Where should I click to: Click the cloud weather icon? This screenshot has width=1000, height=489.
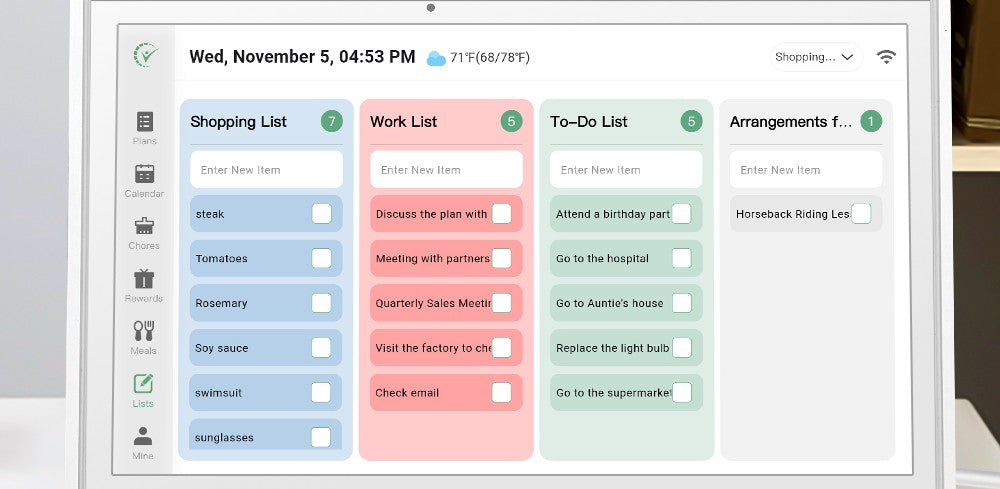point(436,58)
